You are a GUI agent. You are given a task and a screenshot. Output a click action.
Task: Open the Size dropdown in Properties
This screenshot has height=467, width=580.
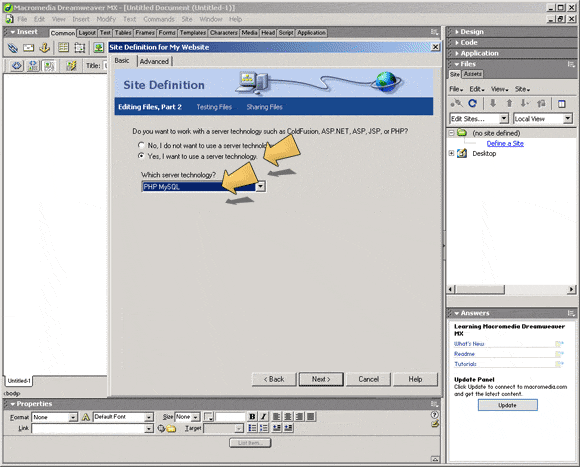pos(195,417)
